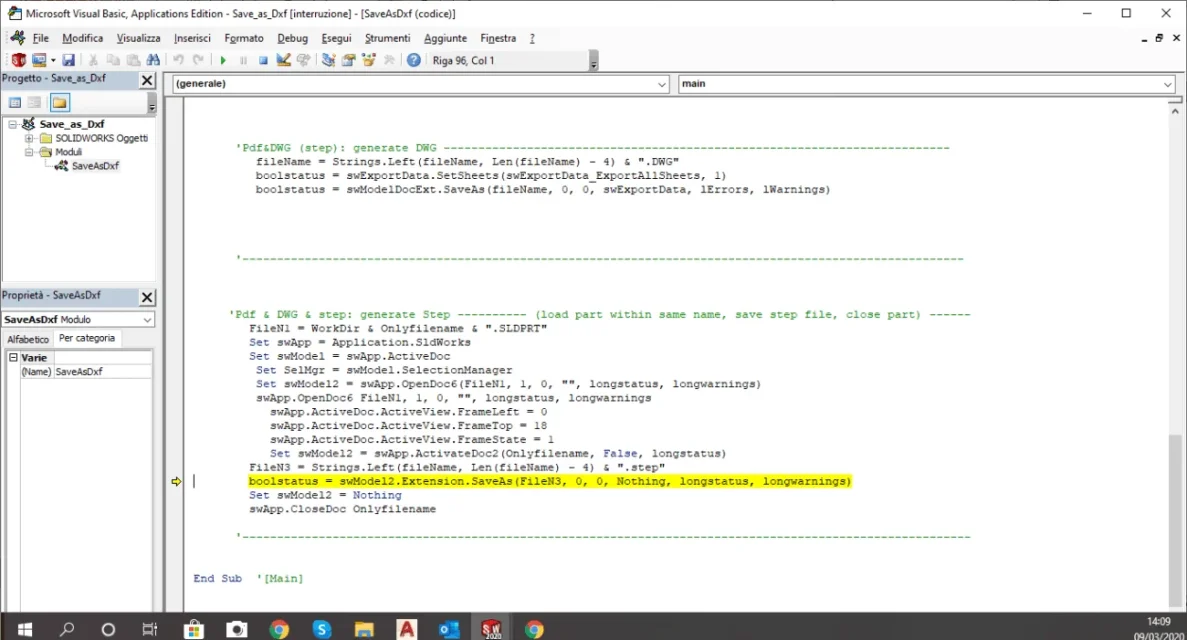This screenshot has height=640, width=1187.
Task: Open the toolbar options overflow arrow
Action: pyautogui.click(x=594, y=62)
